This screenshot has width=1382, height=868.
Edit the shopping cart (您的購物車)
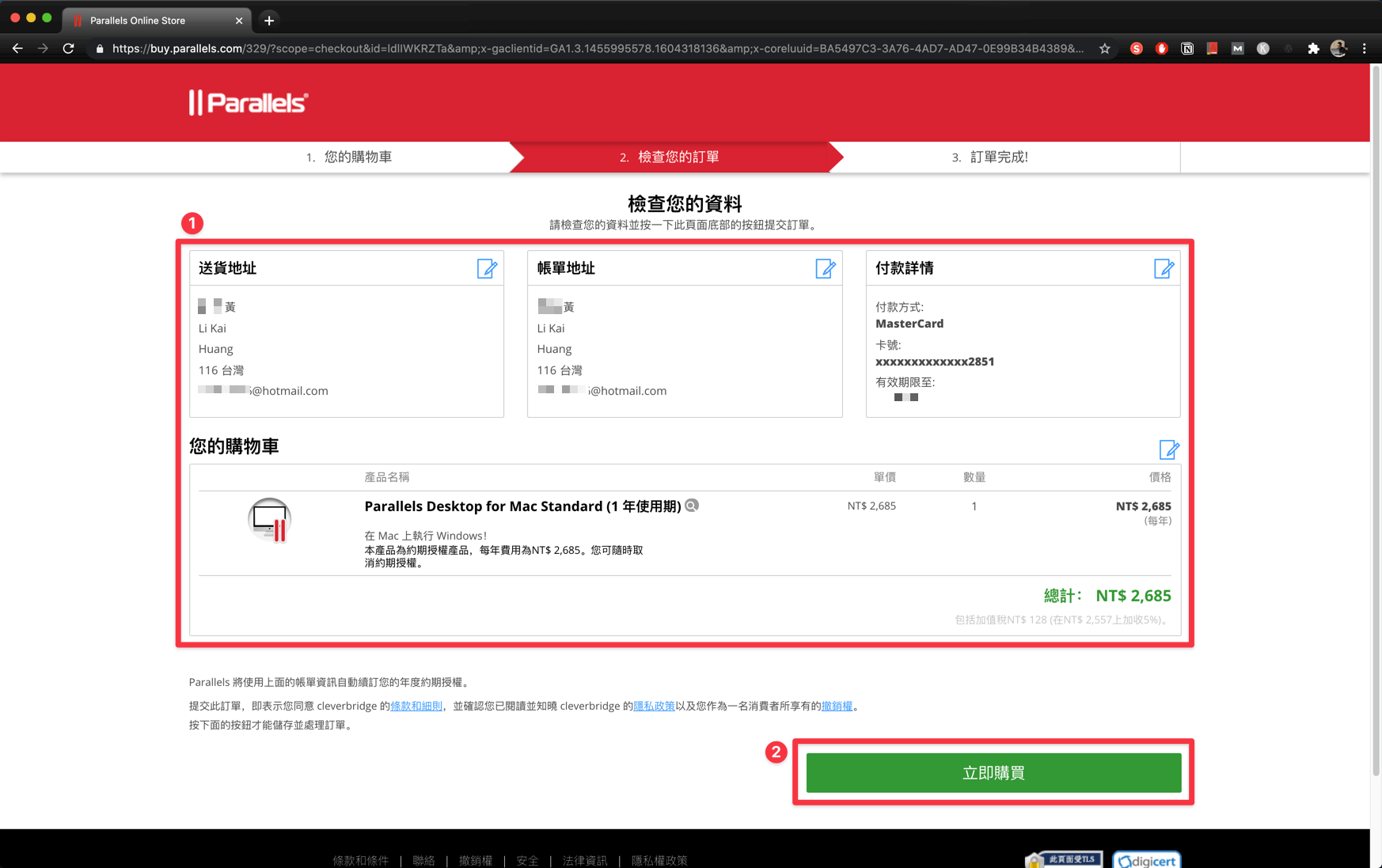1169,449
